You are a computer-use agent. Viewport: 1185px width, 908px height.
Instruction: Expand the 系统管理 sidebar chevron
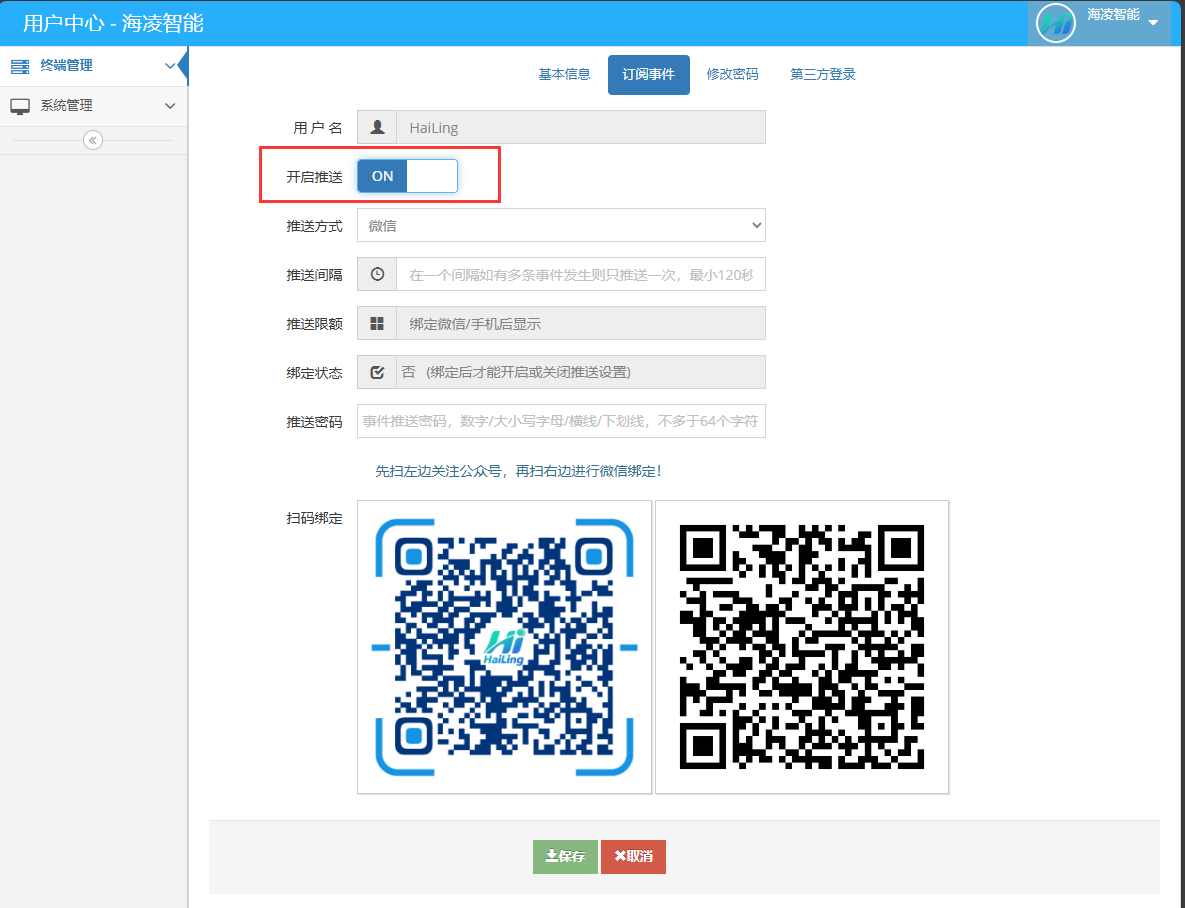pos(170,106)
